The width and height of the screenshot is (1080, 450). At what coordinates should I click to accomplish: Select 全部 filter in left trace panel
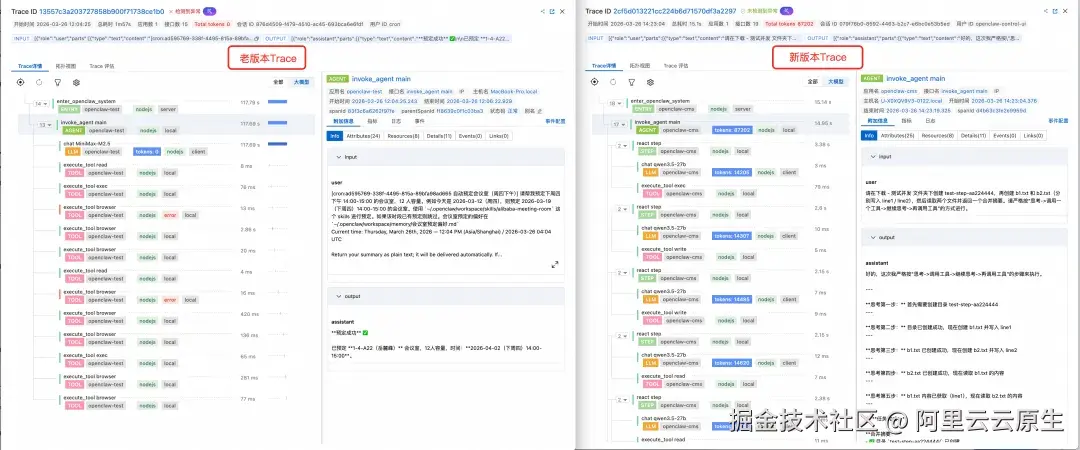(278, 81)
